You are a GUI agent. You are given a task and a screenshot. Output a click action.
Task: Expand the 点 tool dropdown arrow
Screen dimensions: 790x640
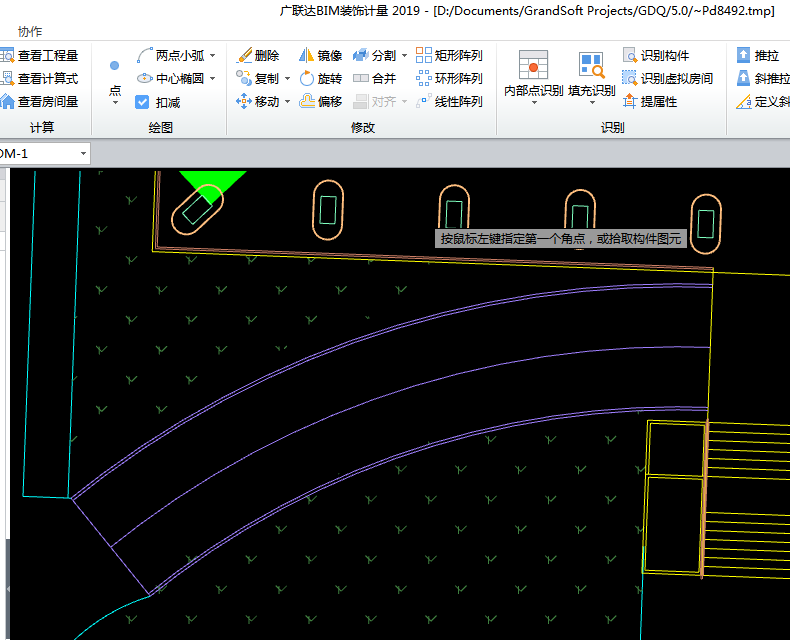[x=115, y=103]
